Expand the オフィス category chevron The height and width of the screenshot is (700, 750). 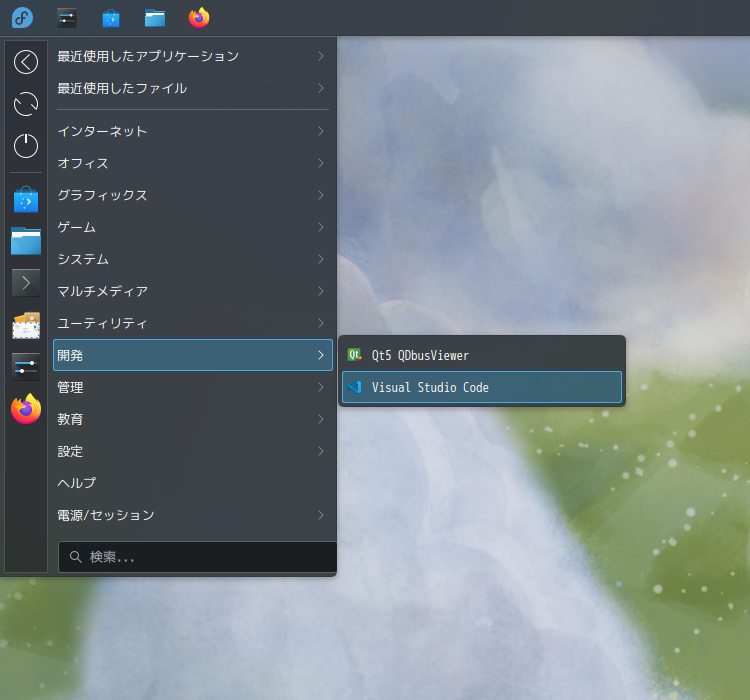[x=321, y=163]
